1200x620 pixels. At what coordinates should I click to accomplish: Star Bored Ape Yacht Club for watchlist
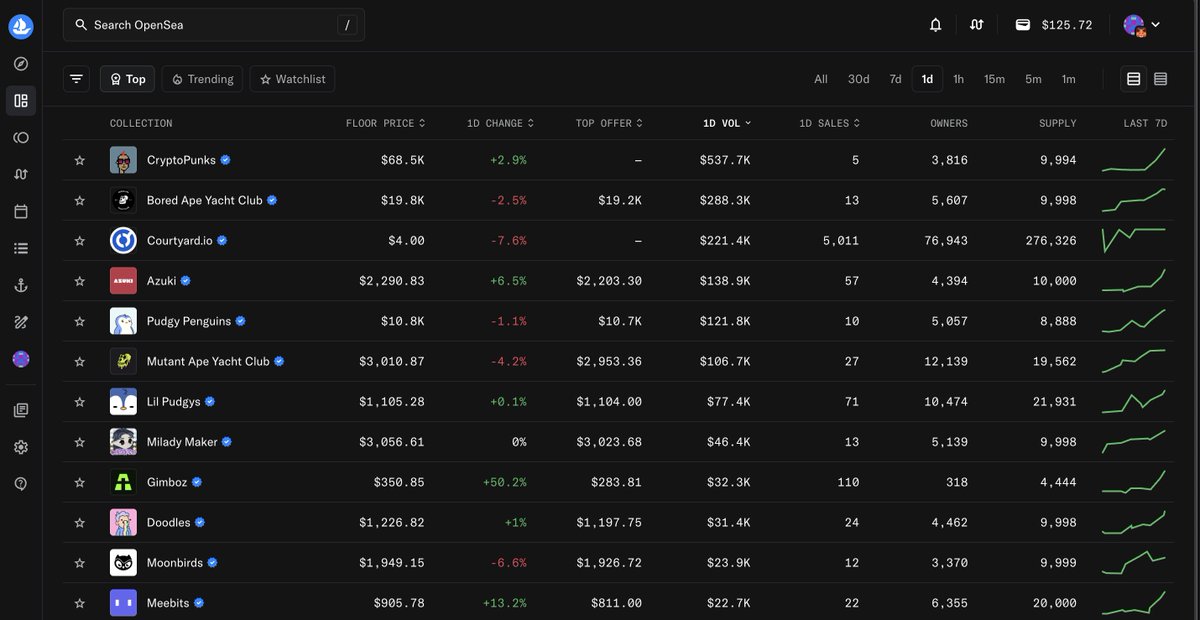(80, 200)
